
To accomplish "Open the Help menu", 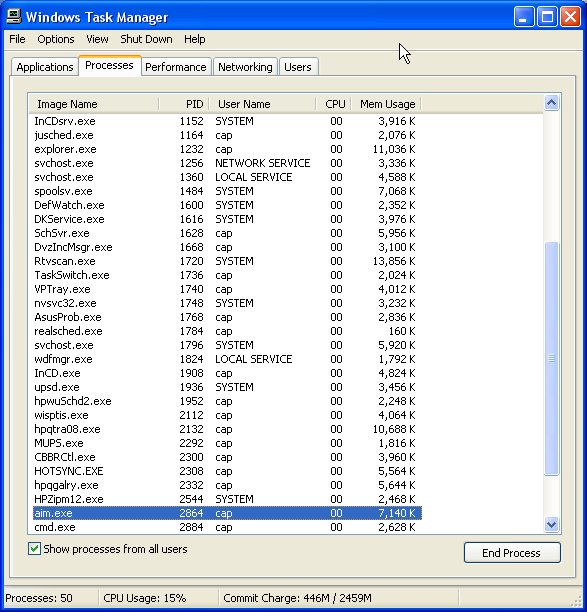I will tap(194, 39).
